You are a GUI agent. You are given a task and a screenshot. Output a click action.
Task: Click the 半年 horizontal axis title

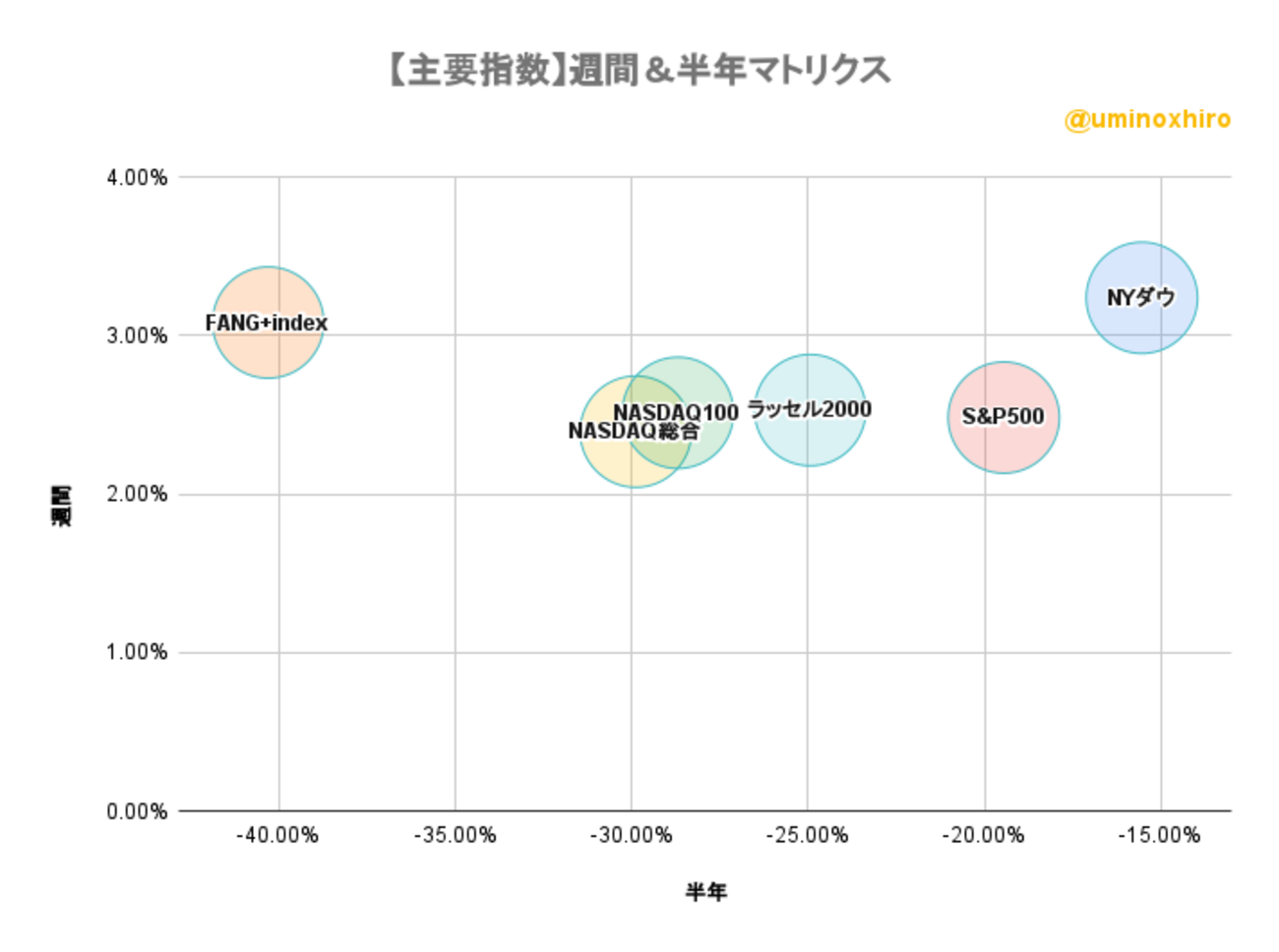pyautogui.click(x=705, y=892)
